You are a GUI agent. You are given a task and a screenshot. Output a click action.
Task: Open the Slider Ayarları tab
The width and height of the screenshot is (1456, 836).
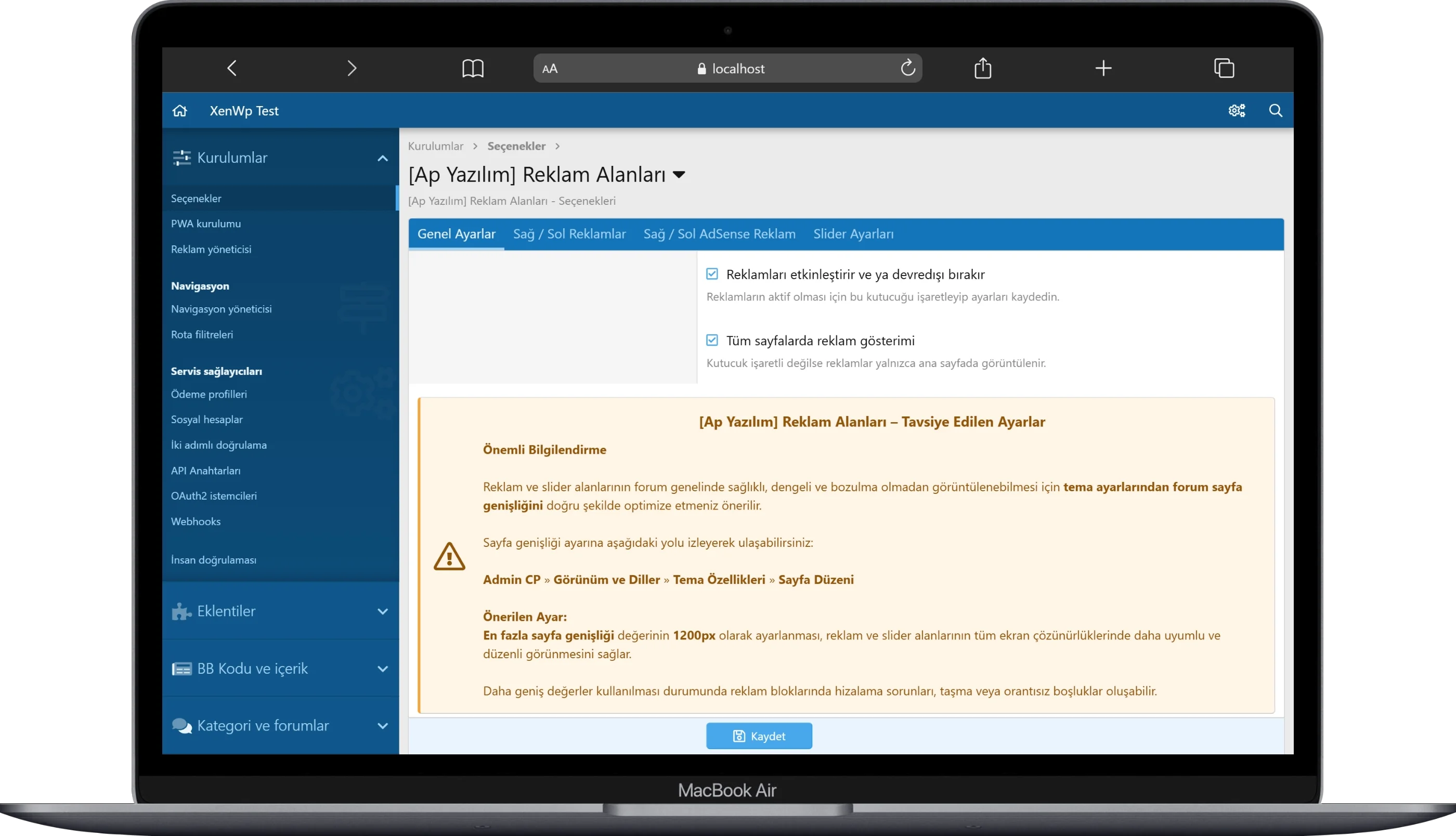[x=853, y=234]
